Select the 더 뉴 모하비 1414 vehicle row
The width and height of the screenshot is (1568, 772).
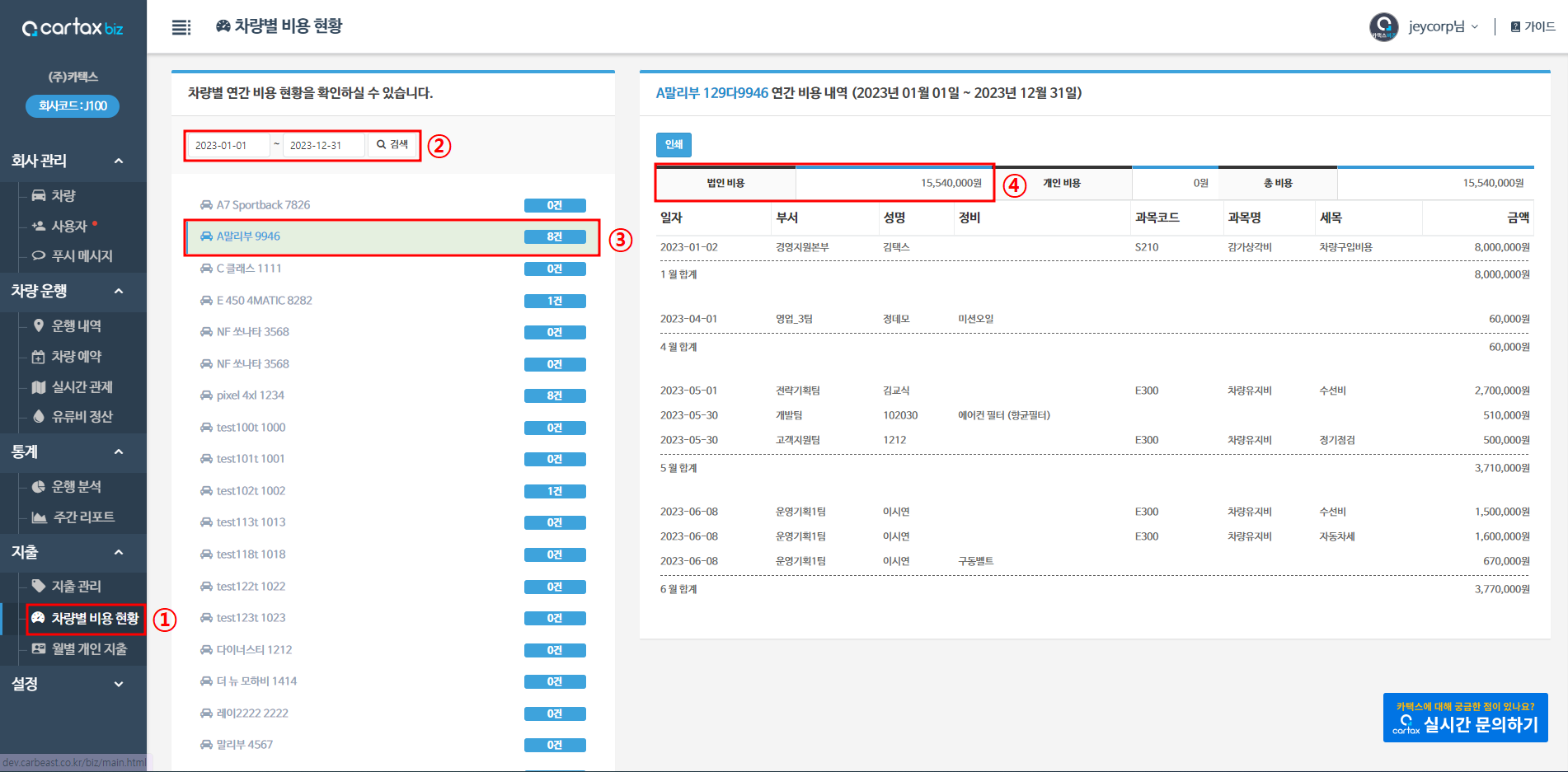pyautogui.click(x=392, y=681)
